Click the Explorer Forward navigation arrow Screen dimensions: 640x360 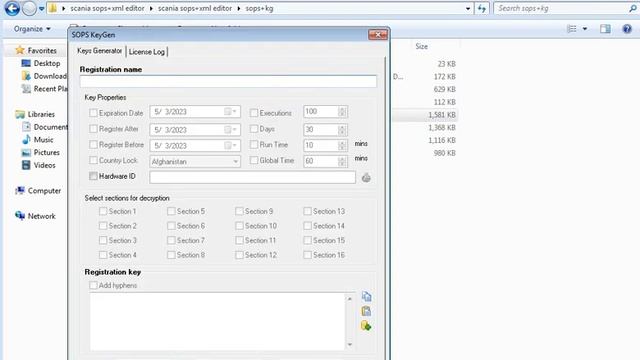point(29,8)
